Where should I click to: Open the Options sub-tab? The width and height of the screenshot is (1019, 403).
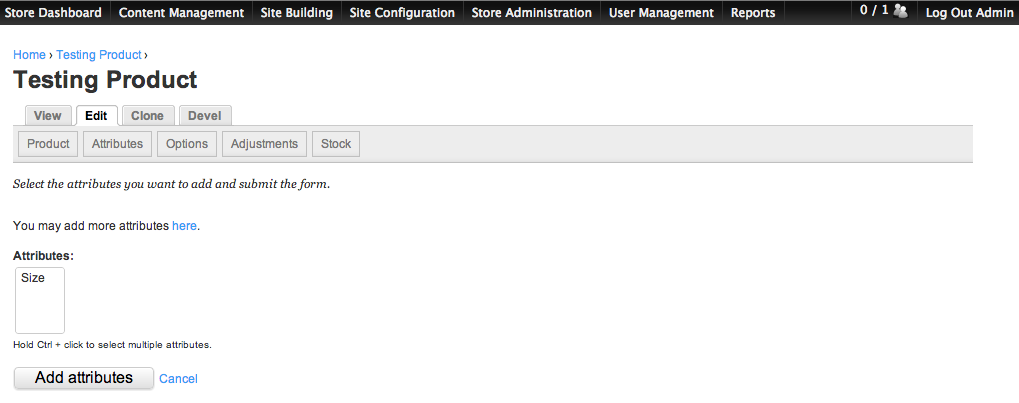pos(187,144)
